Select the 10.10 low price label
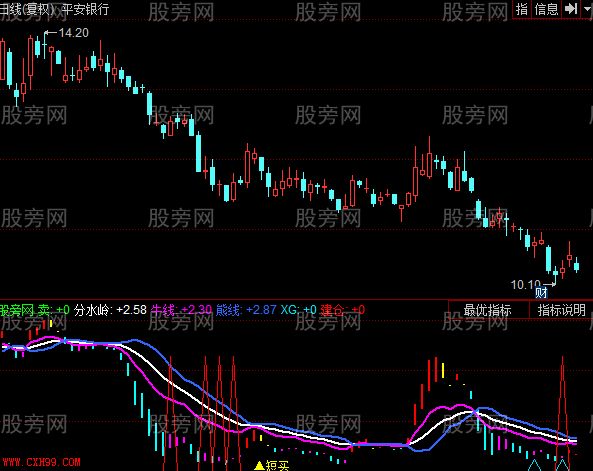The height and width of the screenshot is (471, 593). point(526,284)
